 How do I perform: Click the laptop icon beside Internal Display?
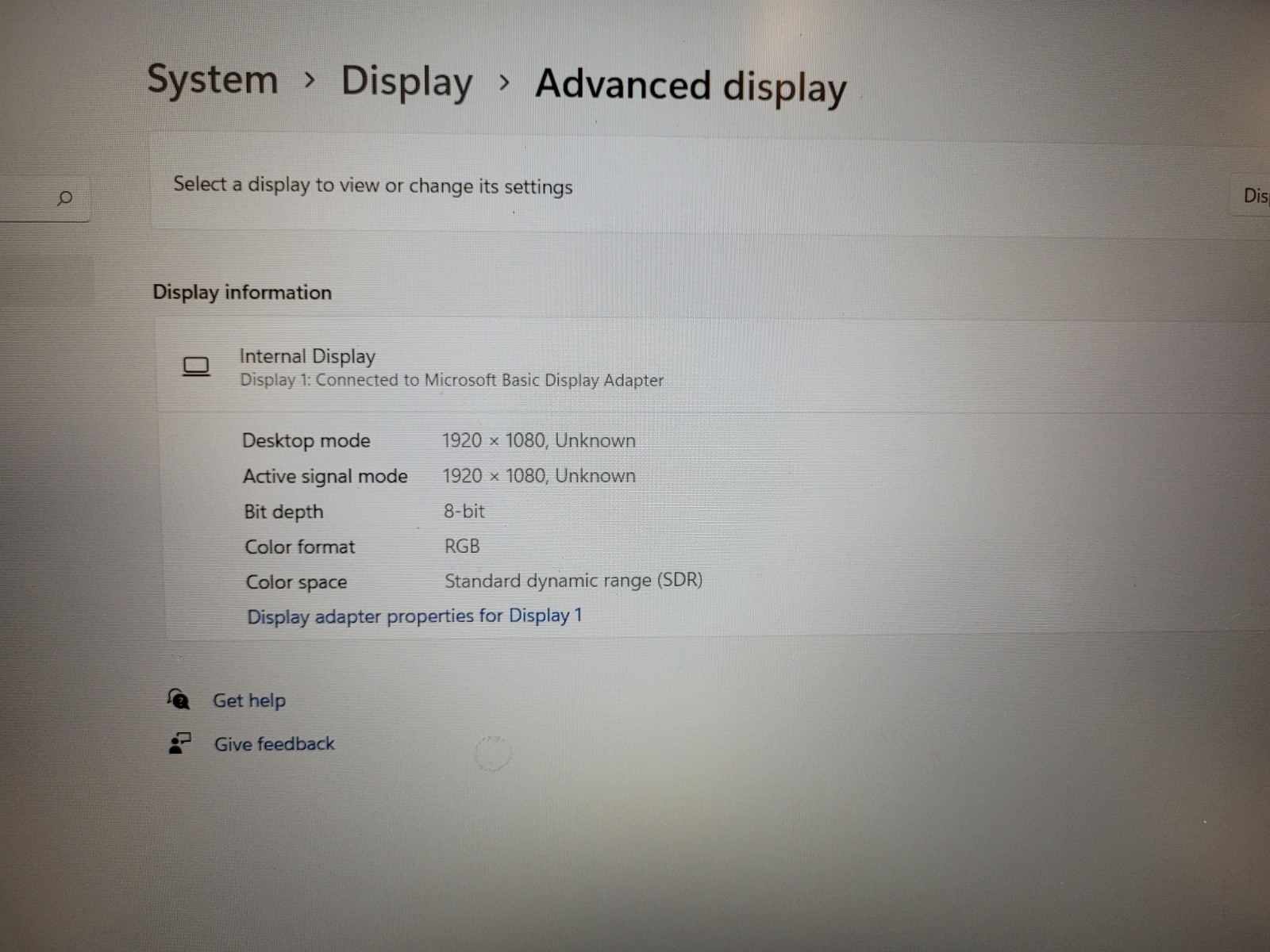click(x=196, y=367)
